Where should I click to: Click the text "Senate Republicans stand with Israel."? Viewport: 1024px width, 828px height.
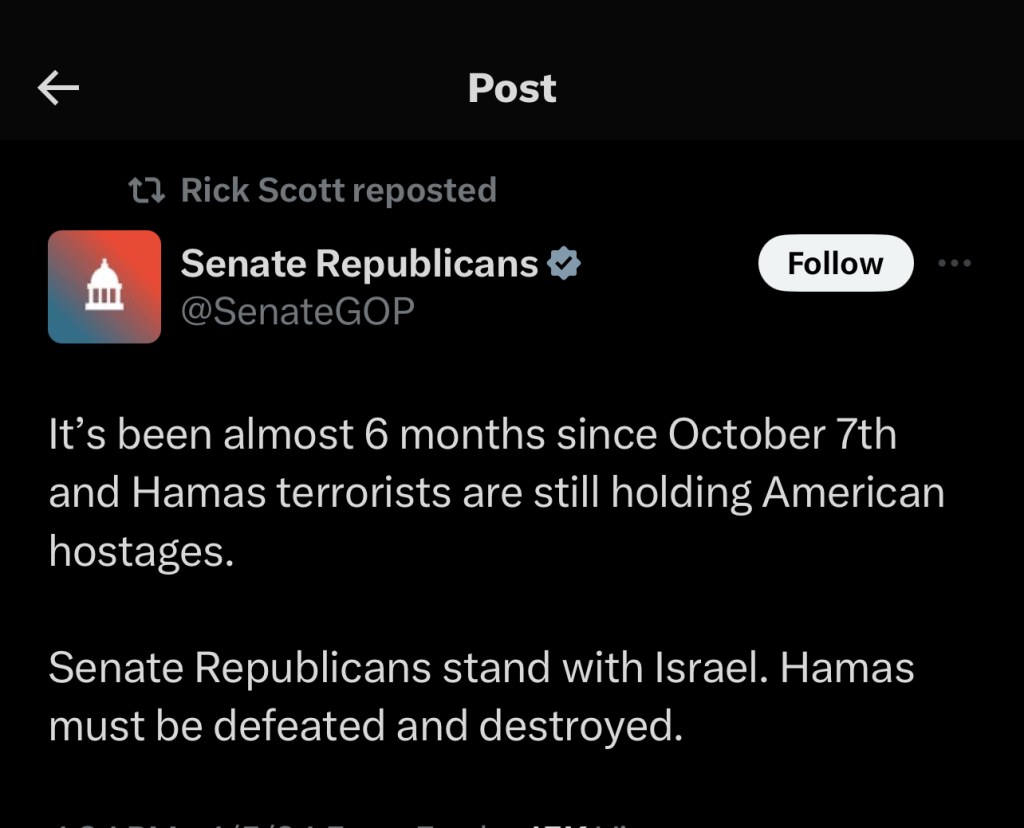coord(409,668)
